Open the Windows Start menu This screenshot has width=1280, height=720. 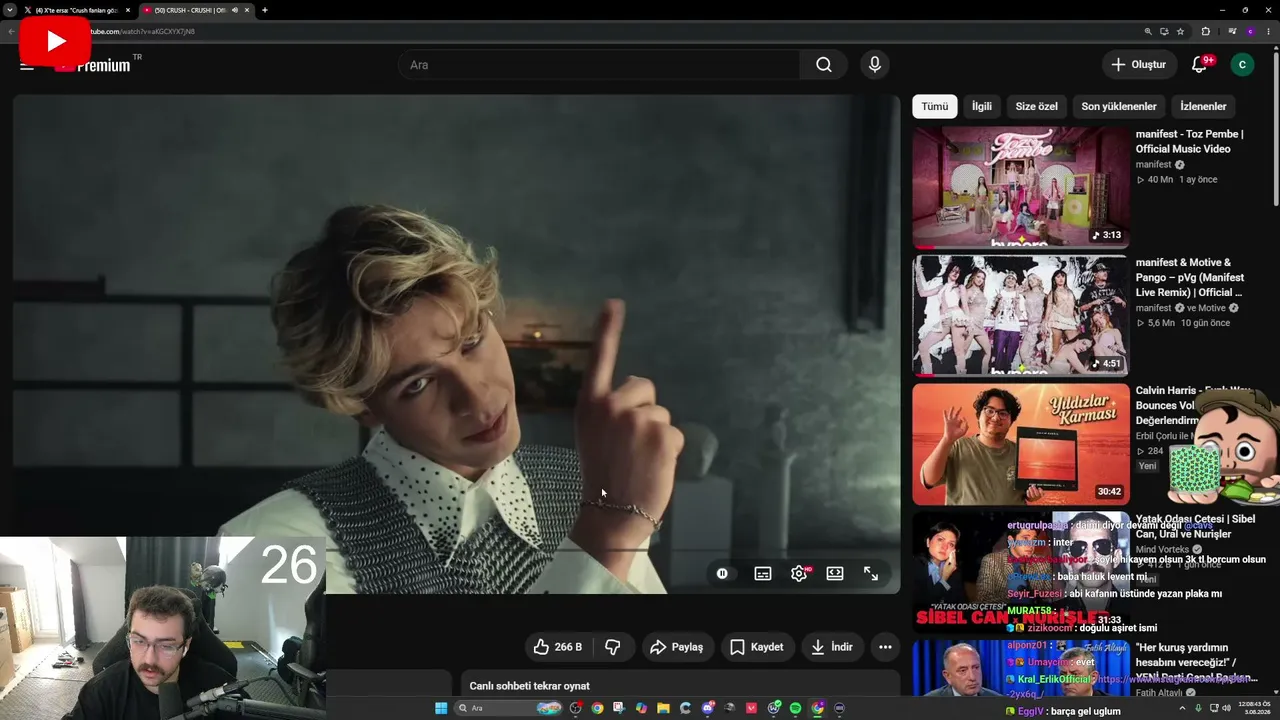click(x=441, y=708)
